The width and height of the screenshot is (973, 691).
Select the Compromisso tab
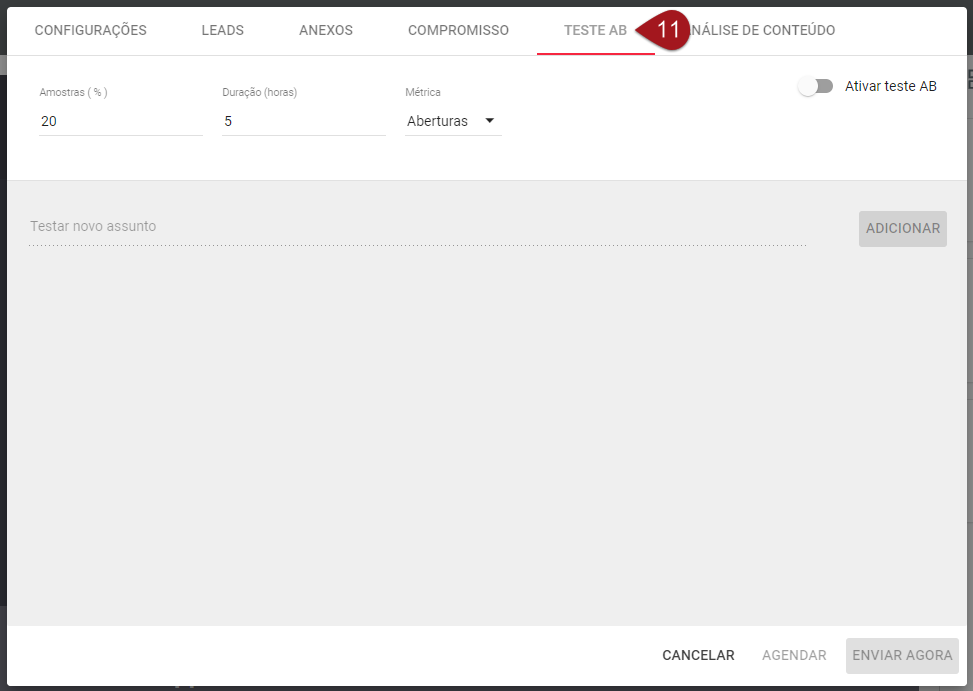[x=458, y=30]
